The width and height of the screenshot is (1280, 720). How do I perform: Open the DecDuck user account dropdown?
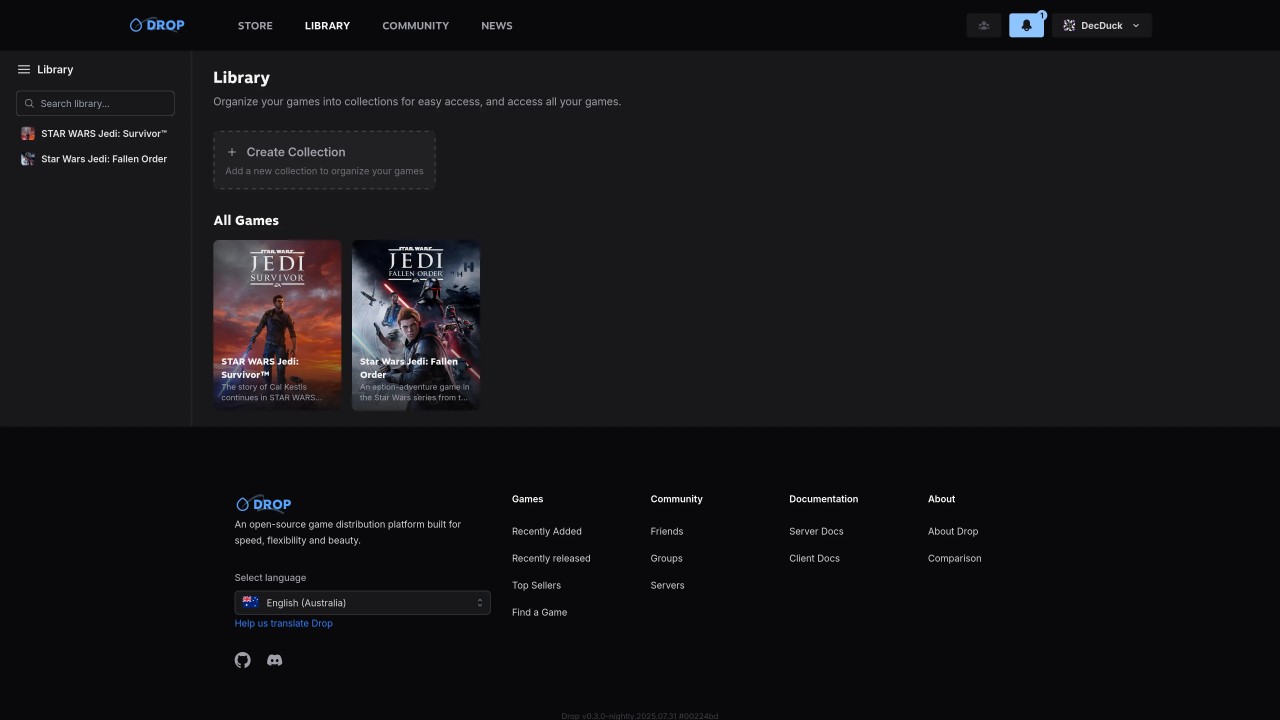tap(1101, 26)
